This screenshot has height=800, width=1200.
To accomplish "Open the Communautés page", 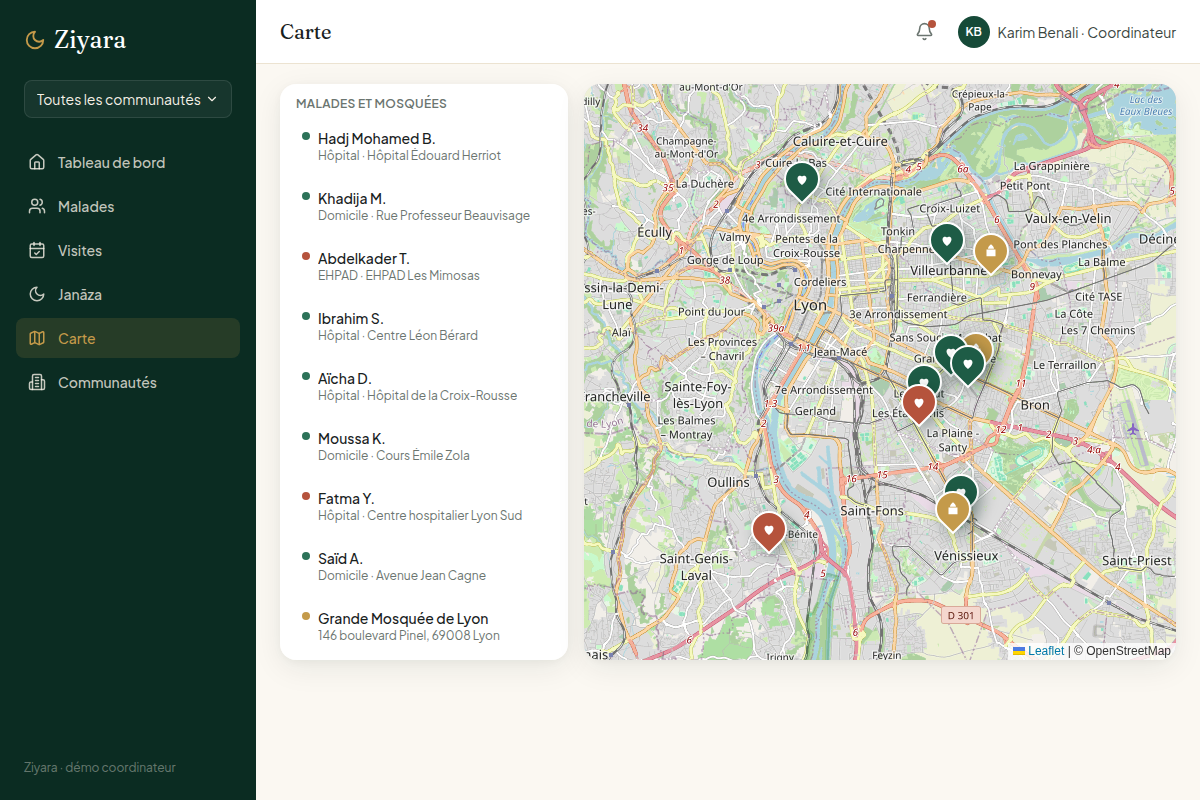I will click(128, 382).
